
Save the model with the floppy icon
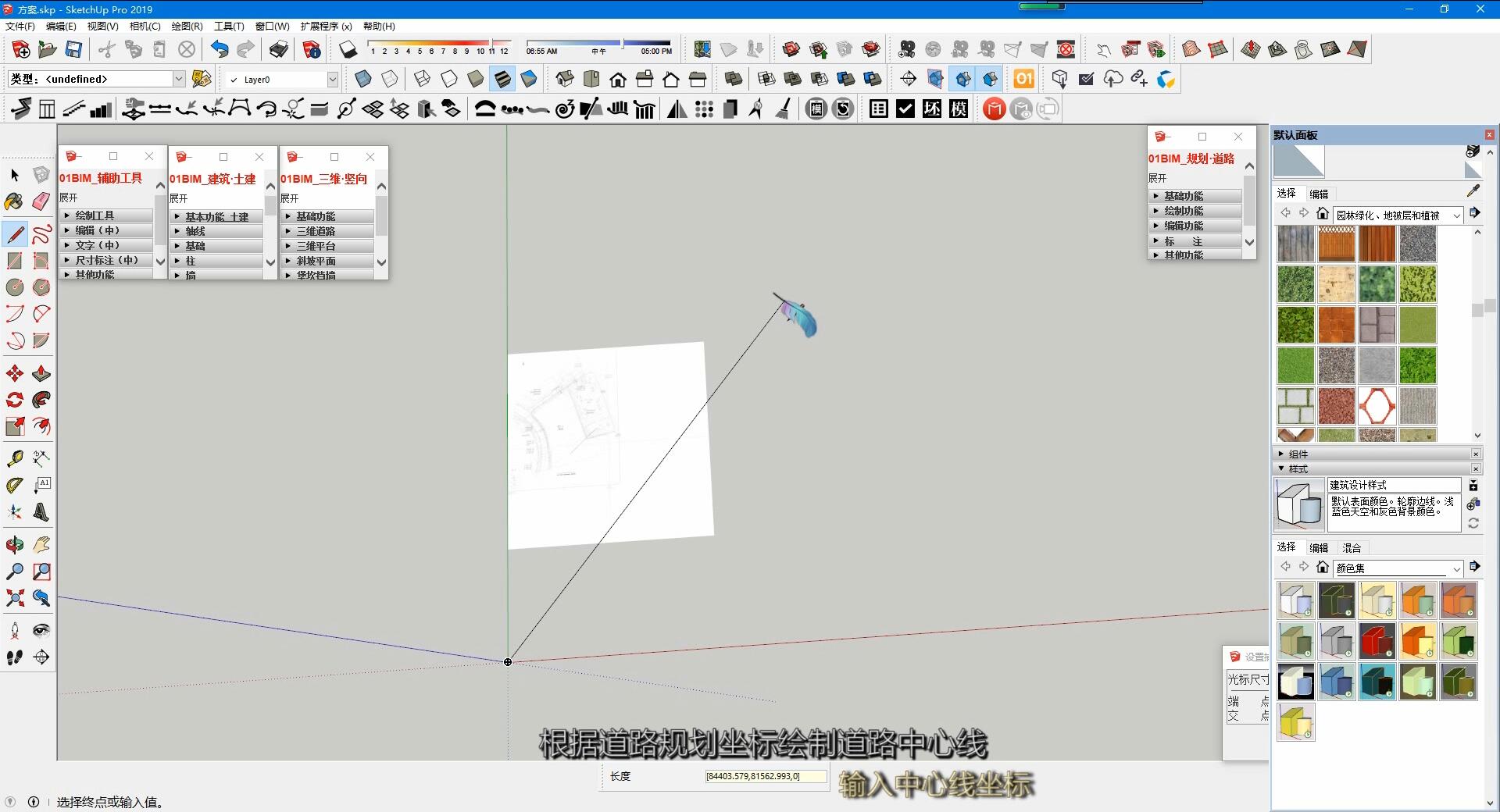pos(73,50)
